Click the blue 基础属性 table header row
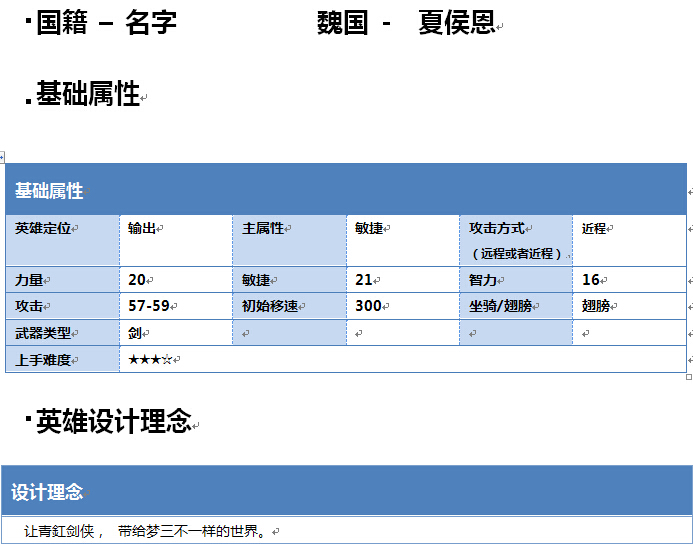Image resolution: width=693 pixels, height=547 pixels. pos(346,190)
